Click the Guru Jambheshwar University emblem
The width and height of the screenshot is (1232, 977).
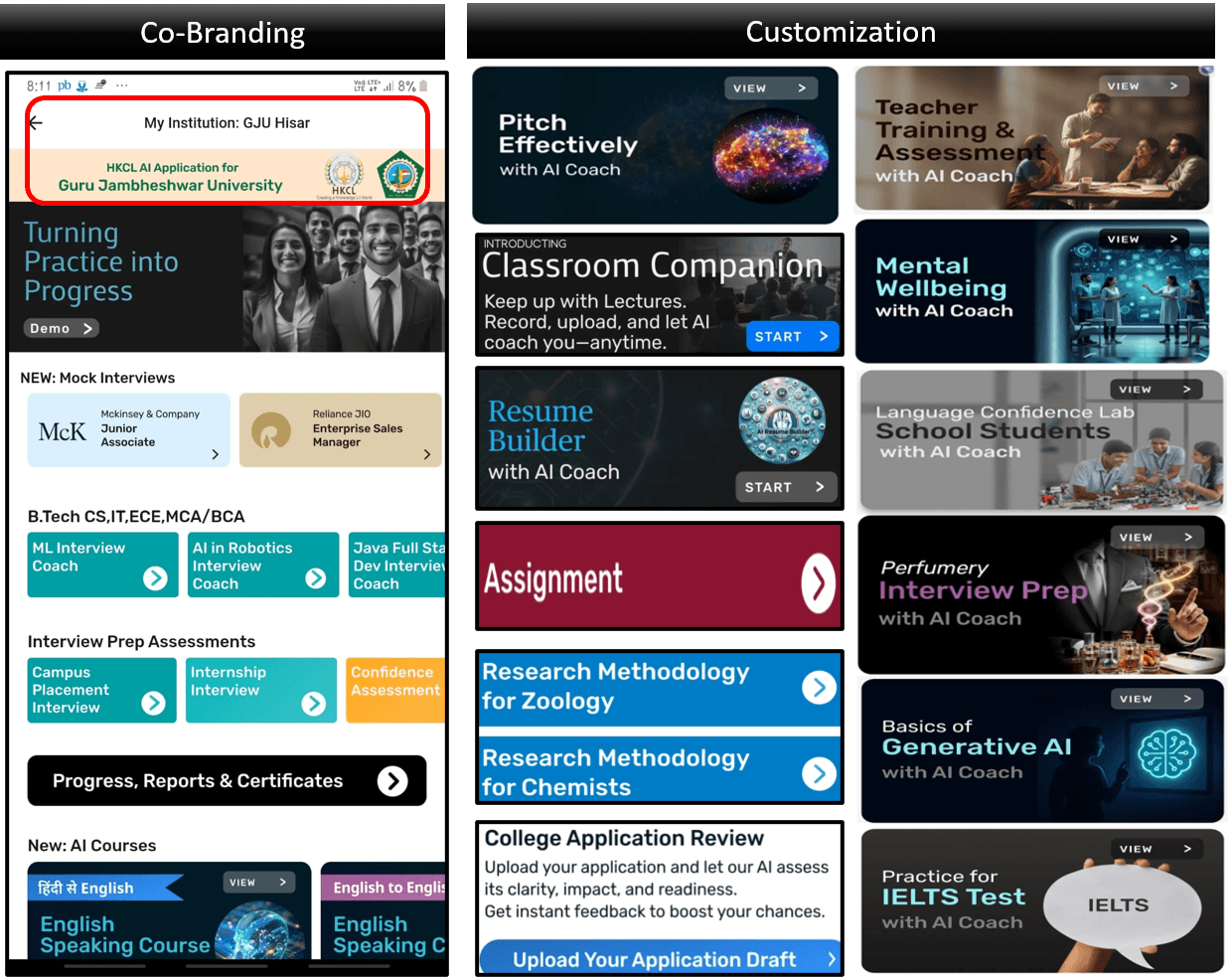click(400, 174)
